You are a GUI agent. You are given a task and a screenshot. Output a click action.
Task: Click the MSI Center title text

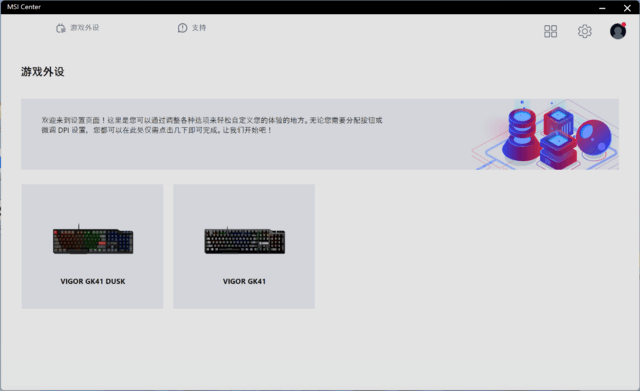tap(24, 7)
